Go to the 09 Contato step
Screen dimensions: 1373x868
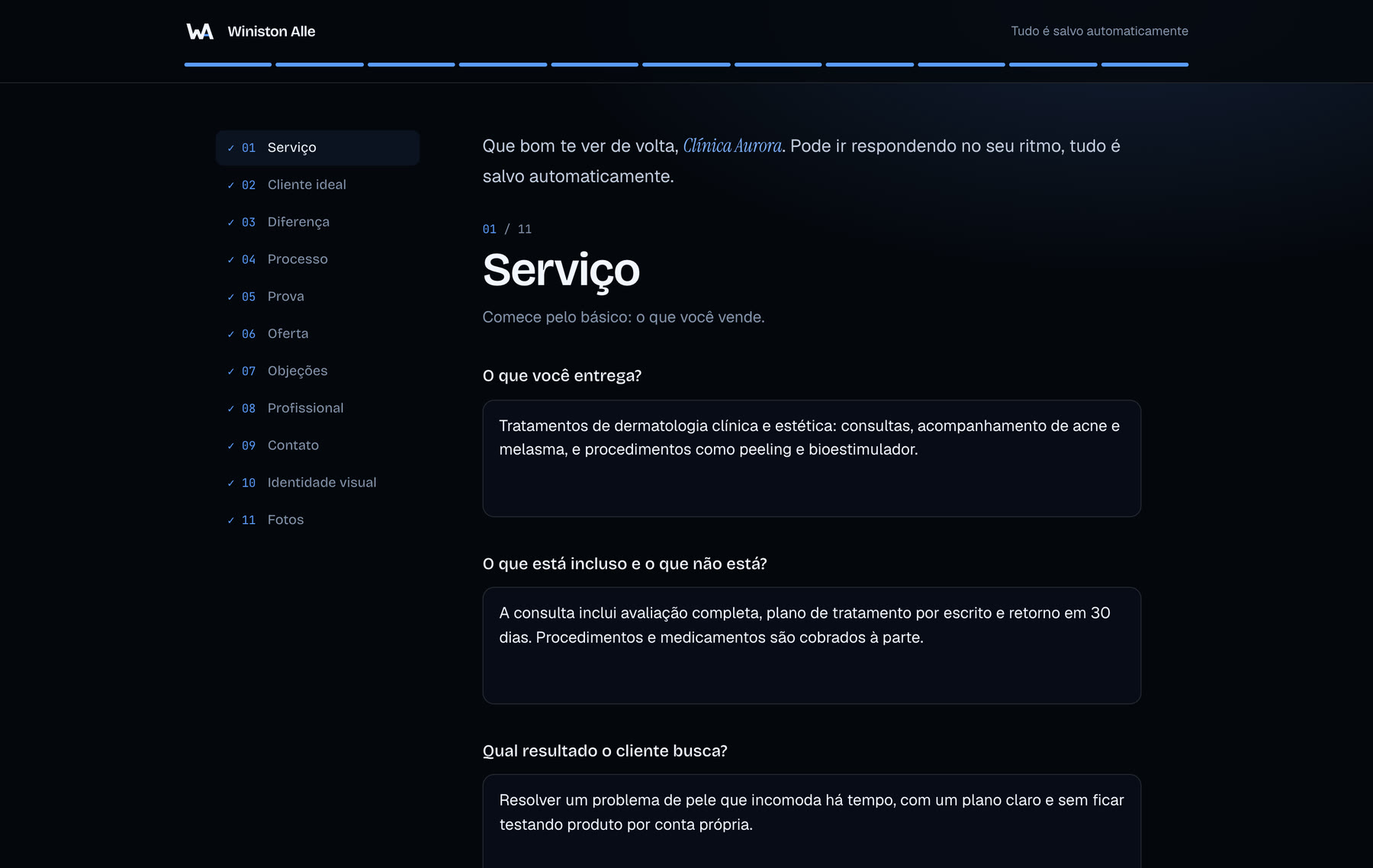click(317, 445)
